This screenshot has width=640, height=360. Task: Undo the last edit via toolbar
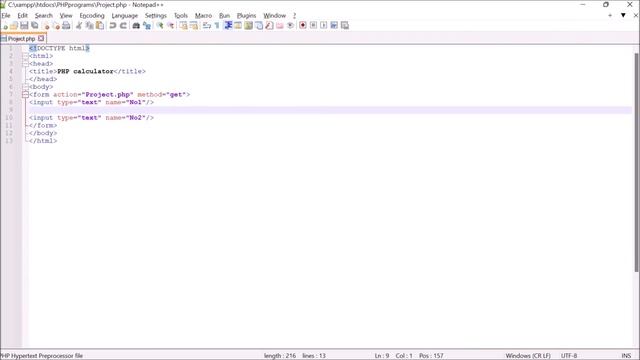click(x=113, y=26)
